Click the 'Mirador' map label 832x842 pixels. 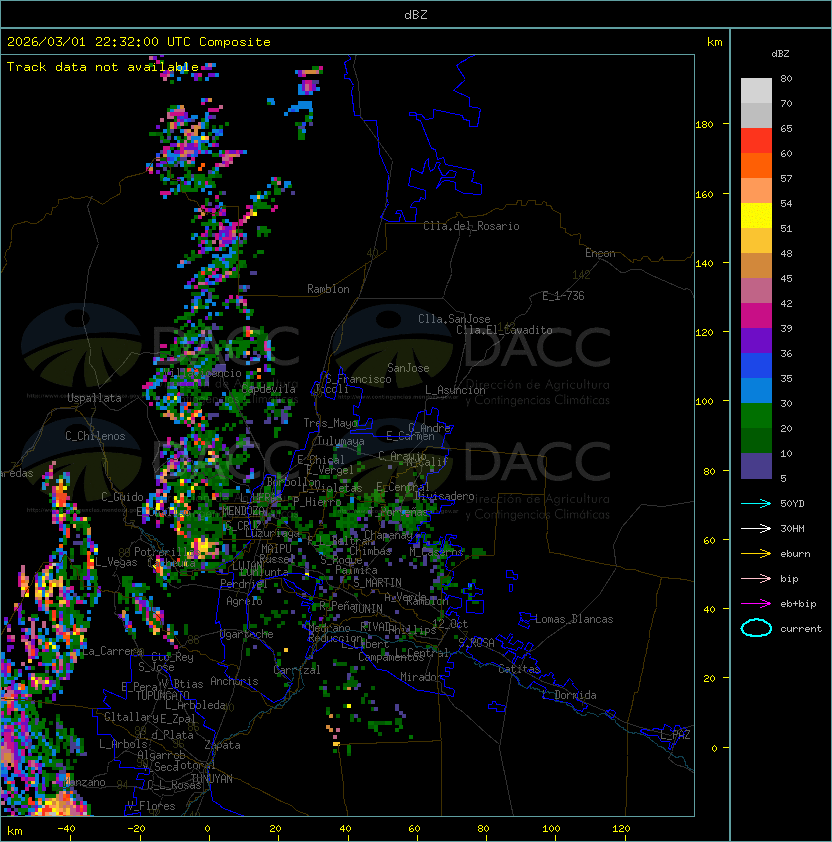(421, 677)
